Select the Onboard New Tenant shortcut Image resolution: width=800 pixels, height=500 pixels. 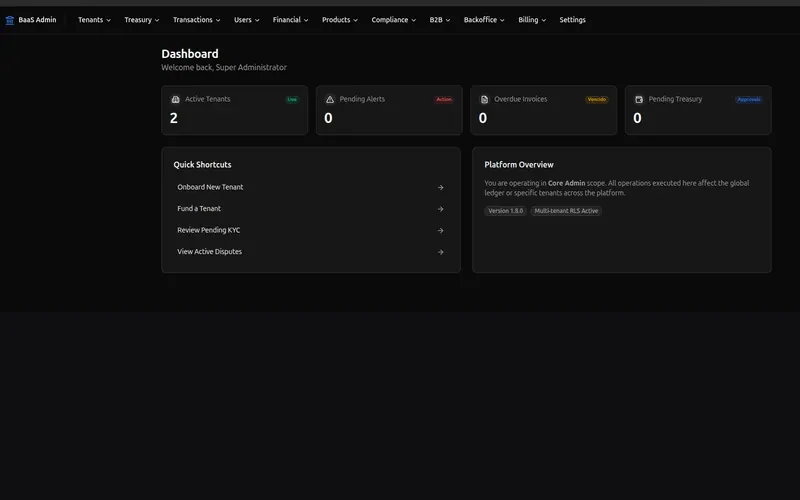point(311,187)
